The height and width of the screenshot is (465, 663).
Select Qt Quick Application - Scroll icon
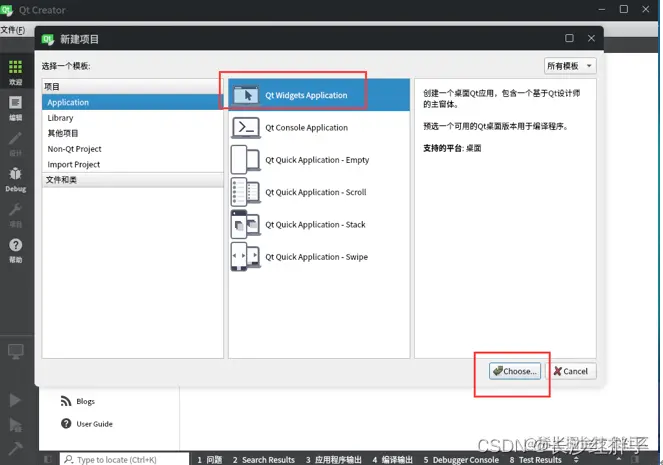pyautogui.click(x=246, y=192)
